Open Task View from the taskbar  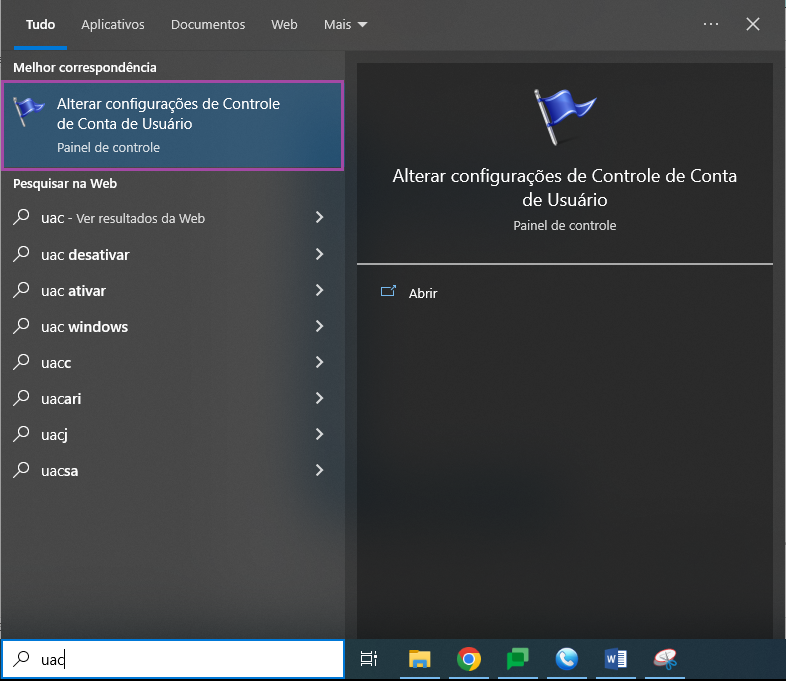[369, 658]
